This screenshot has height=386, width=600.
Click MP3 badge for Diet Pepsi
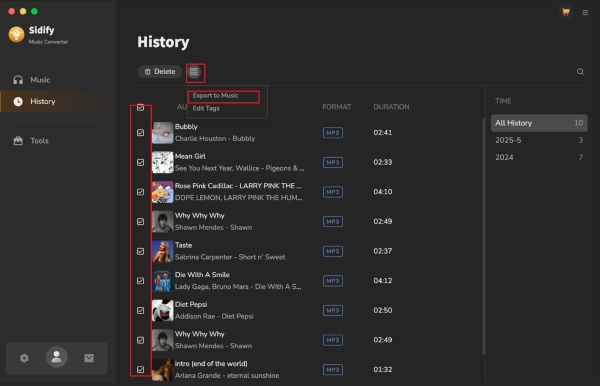333,310
